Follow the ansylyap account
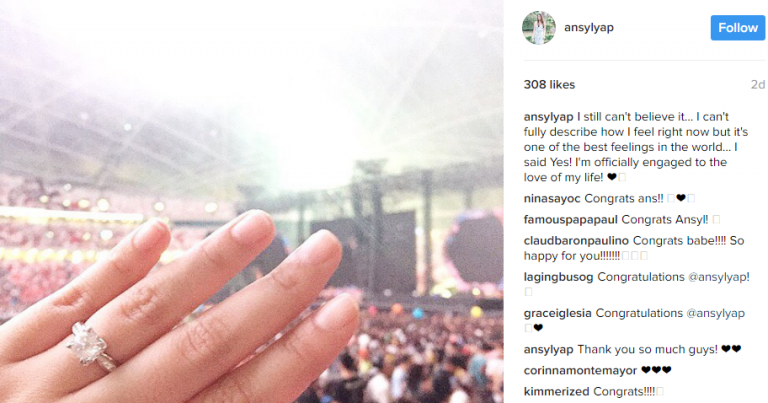This screenshot has width=768, height=403. (x=738, y=28)
